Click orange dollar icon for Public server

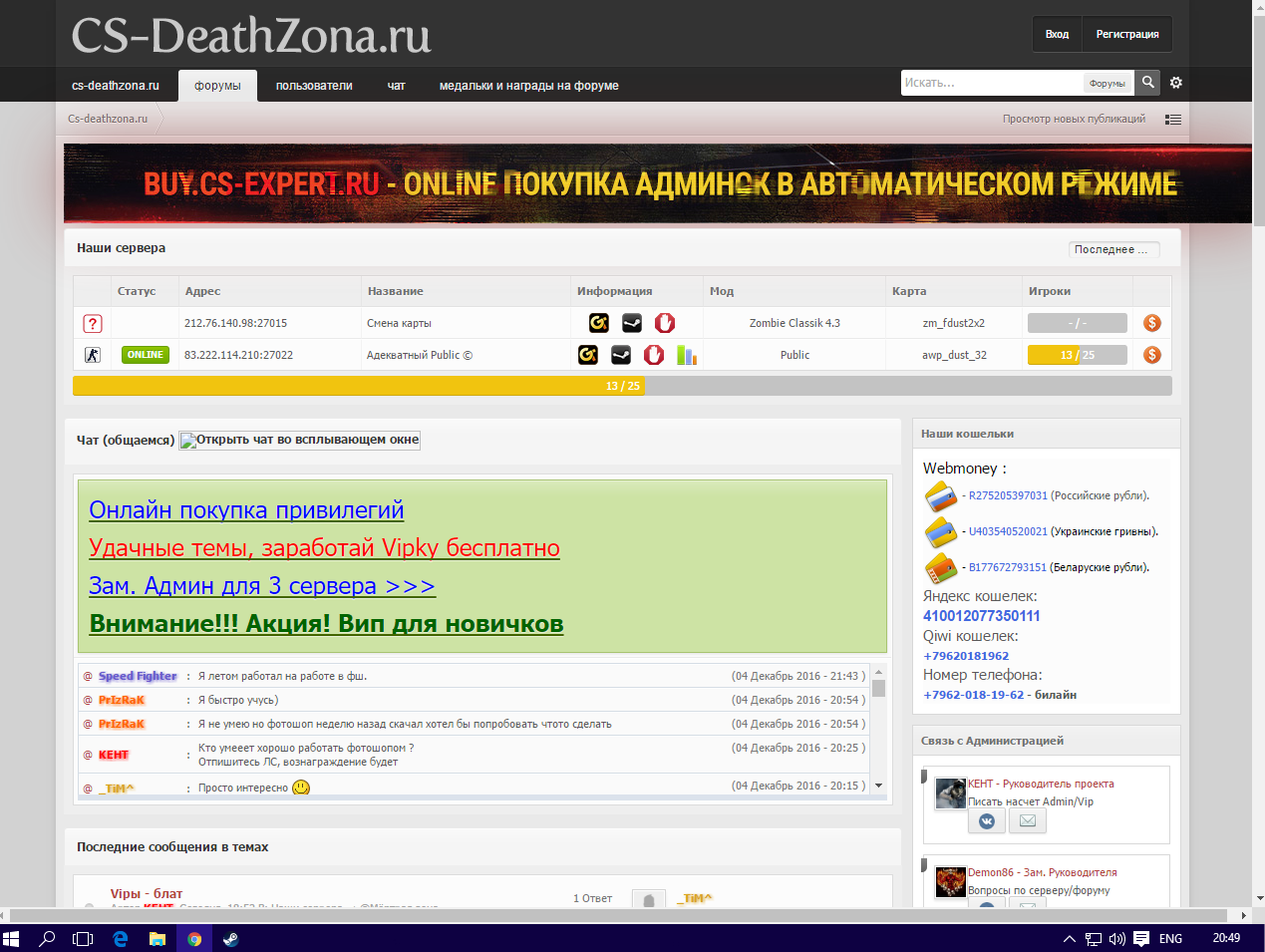(1152, 355)
